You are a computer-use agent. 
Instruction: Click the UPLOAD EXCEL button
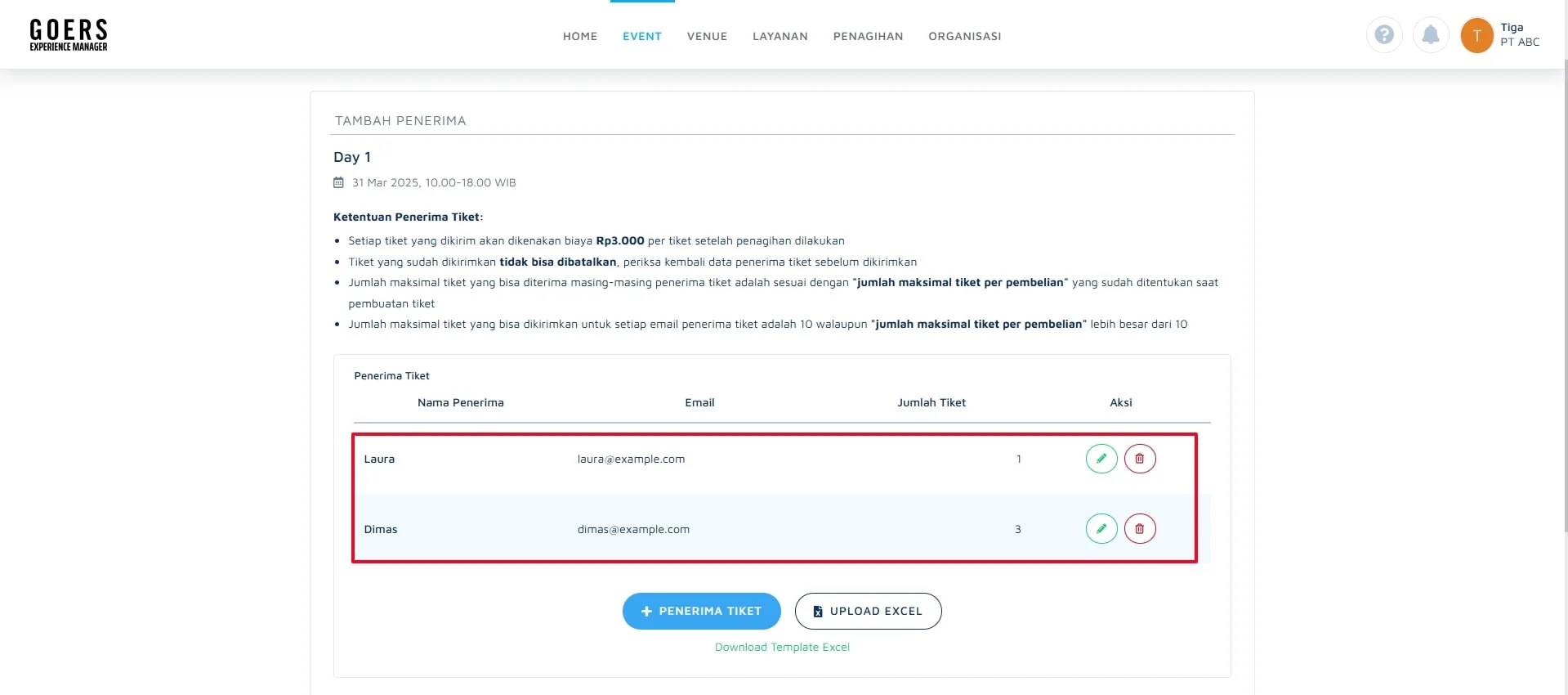tap(868, 611)
